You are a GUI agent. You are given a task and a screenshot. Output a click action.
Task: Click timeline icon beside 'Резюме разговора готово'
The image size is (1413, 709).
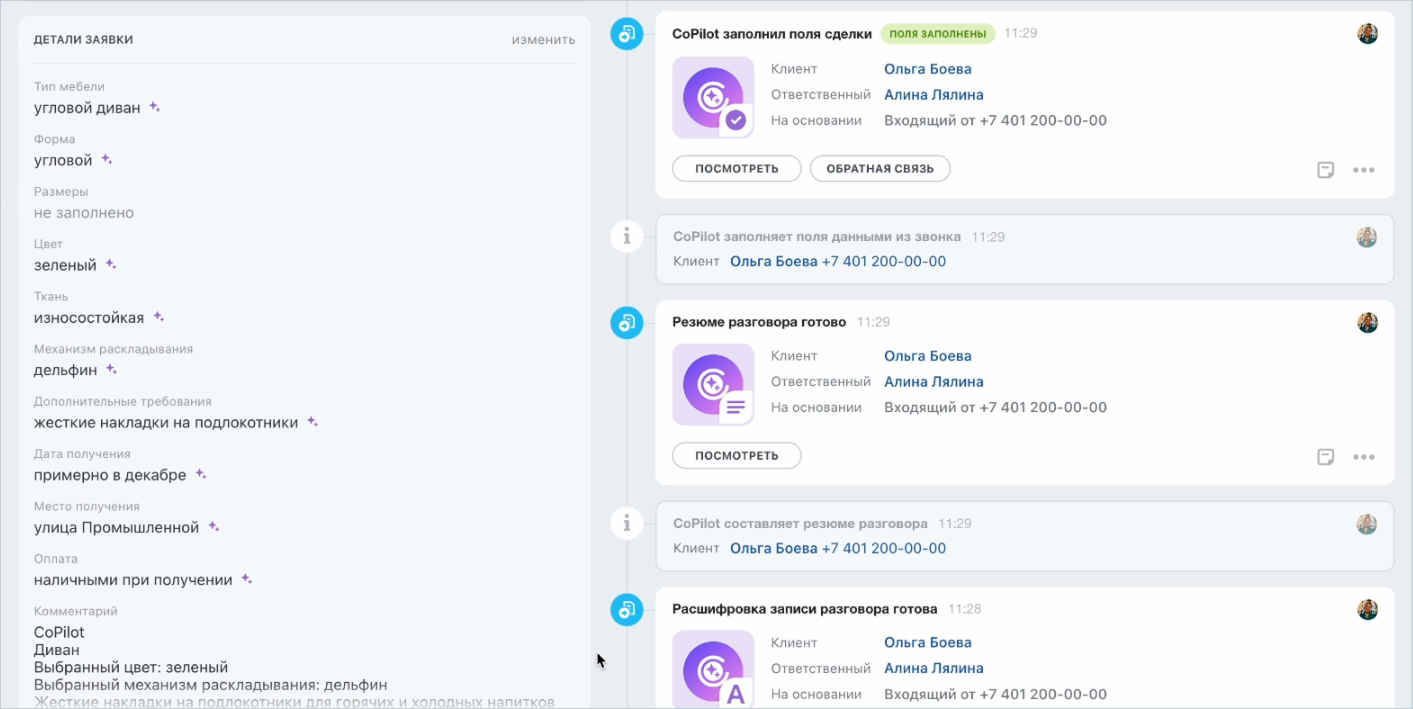(627, 322)
